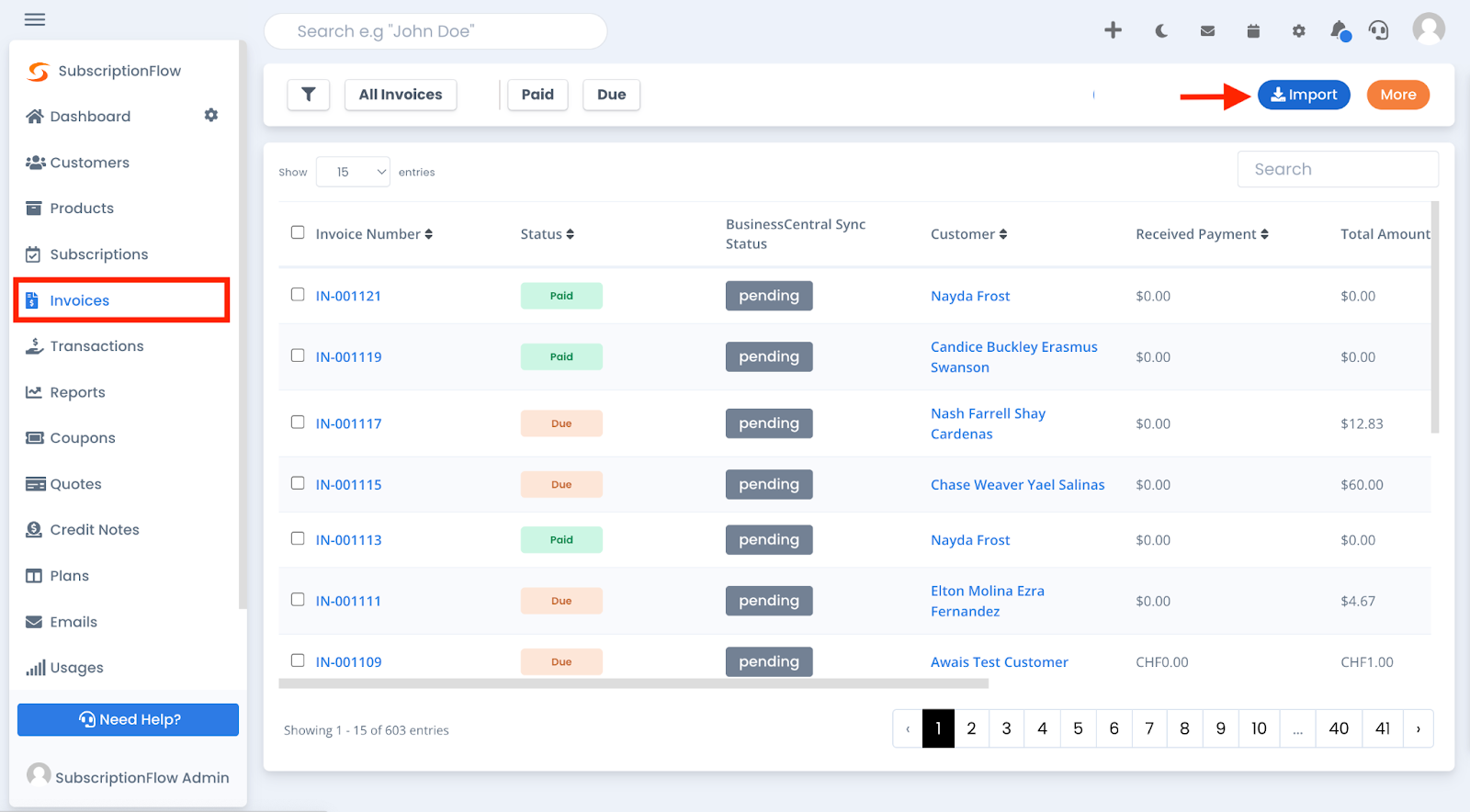
Task: Check the box for invoice IN-001113
Action: tap(298, 538)
